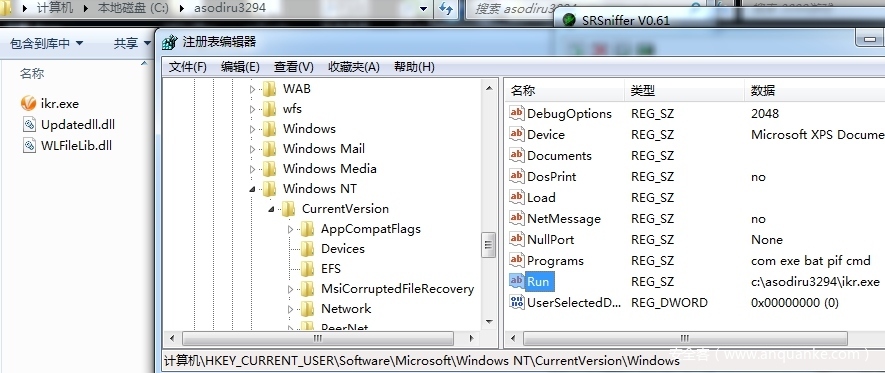
Task: Click the DosPrint string value icon
Action: (517, 176)
